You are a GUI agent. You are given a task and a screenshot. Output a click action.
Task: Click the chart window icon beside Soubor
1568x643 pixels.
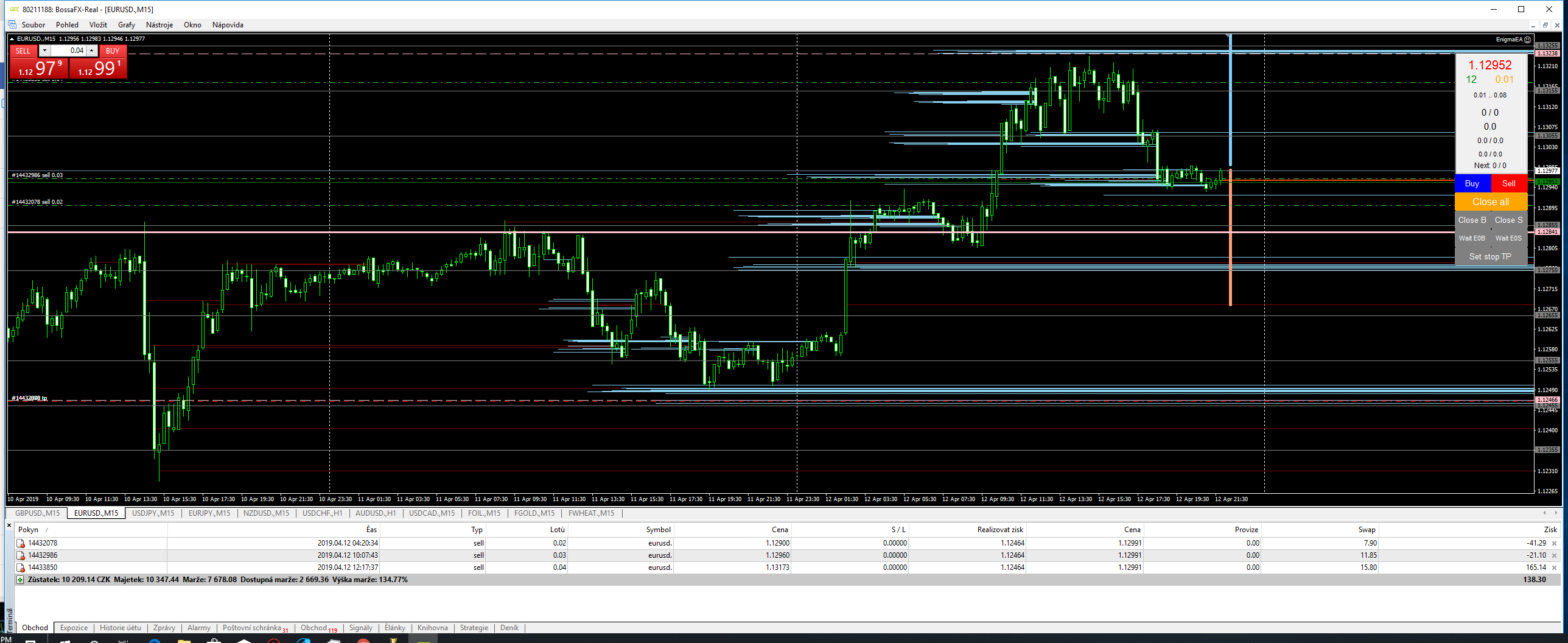coord(12,25)
